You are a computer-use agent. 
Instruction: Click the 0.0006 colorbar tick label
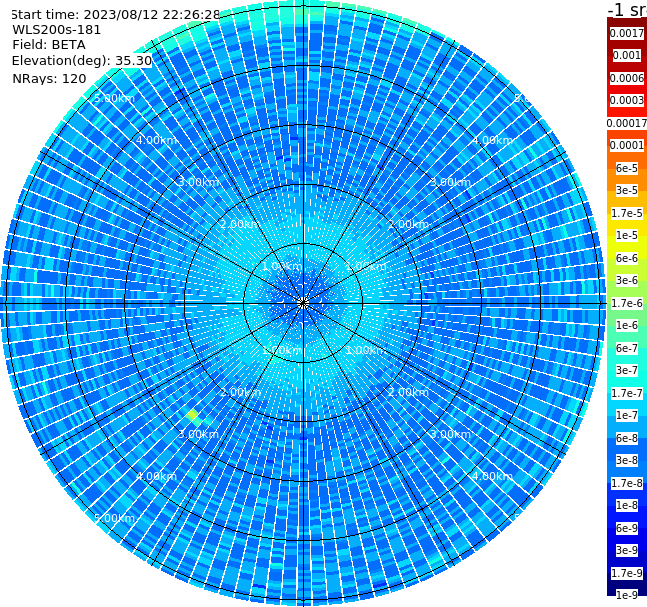tap(627, 78)
